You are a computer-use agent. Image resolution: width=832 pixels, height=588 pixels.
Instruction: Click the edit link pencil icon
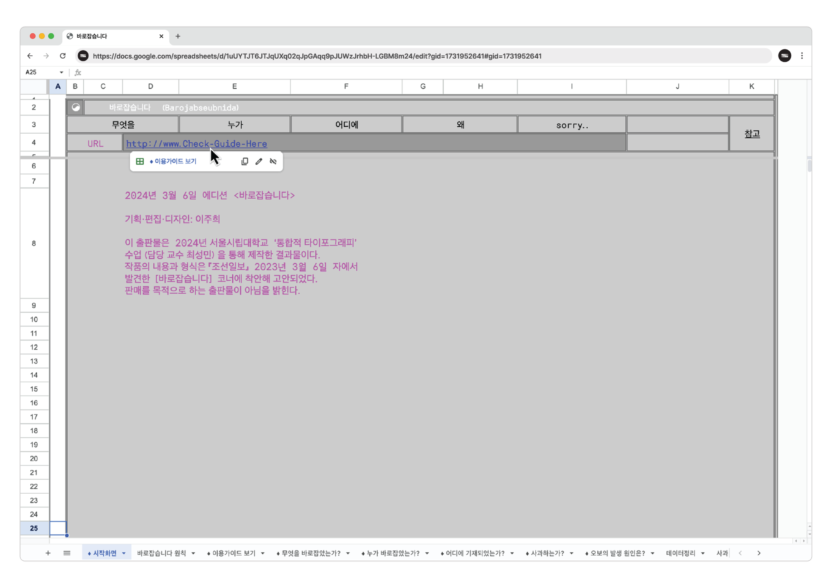pos(259,161)
